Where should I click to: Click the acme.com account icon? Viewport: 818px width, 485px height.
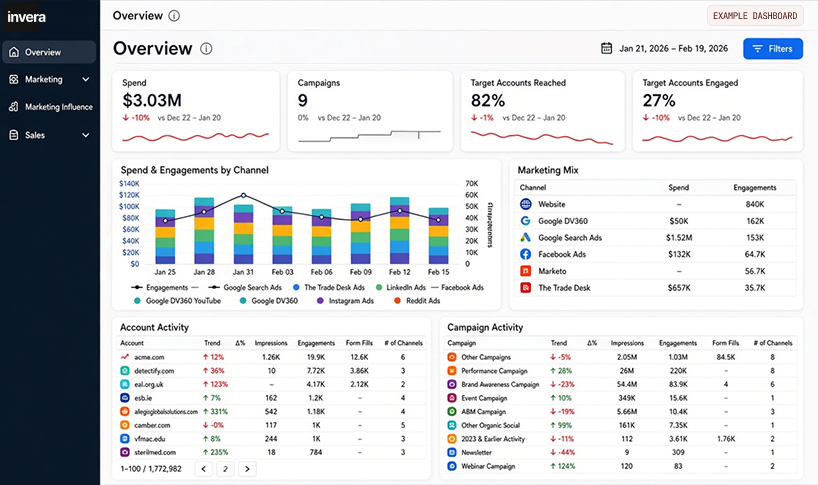pos(125,357)
